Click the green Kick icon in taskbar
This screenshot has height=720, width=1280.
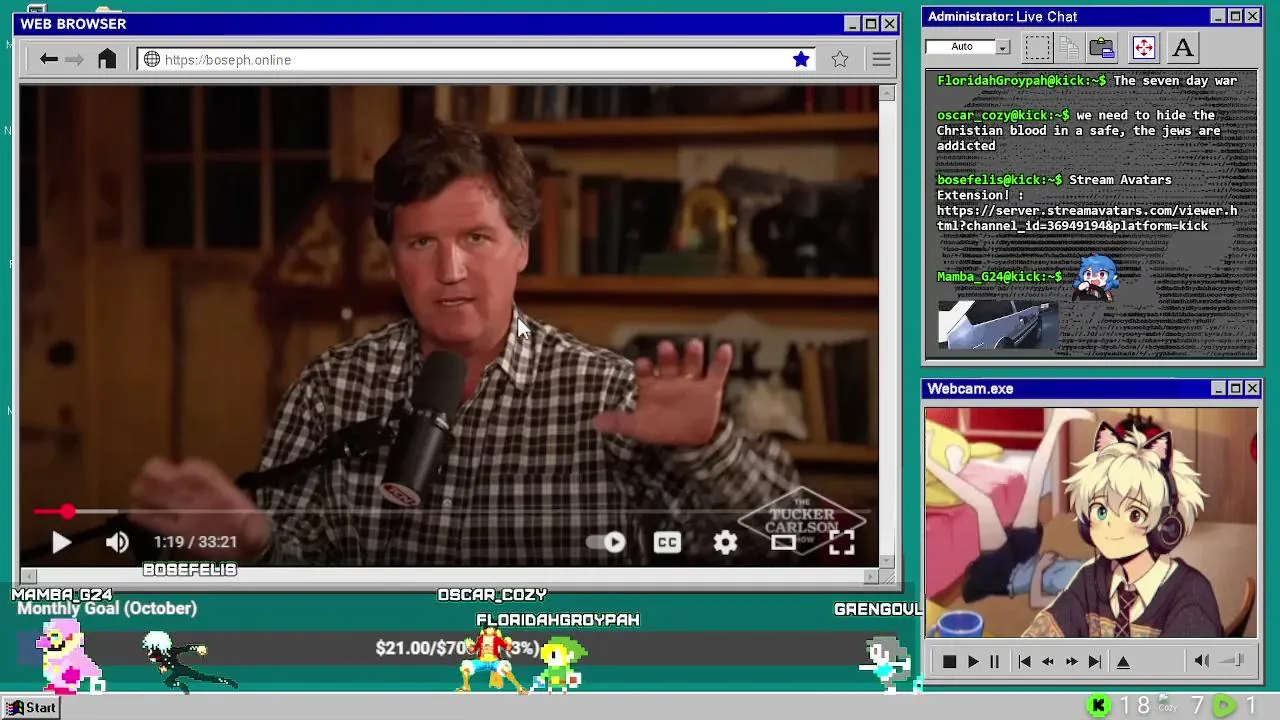1098,706
